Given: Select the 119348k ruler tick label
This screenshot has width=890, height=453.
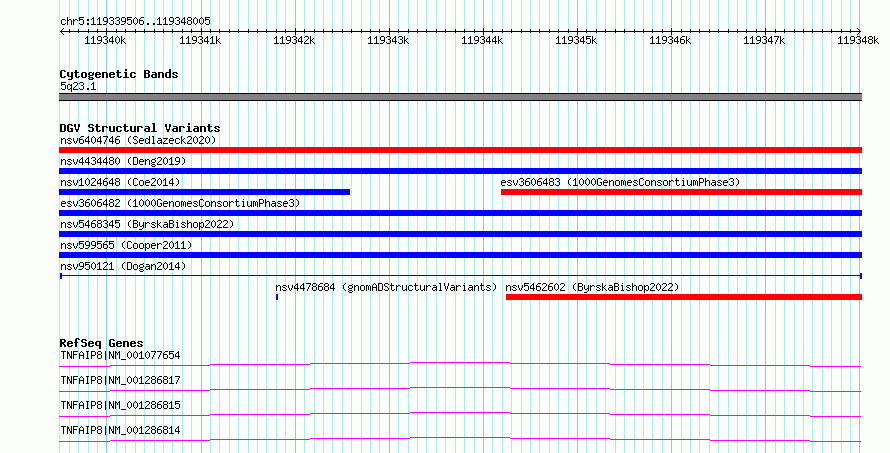Looking at the screenshot, I should [x=858, y=40].
